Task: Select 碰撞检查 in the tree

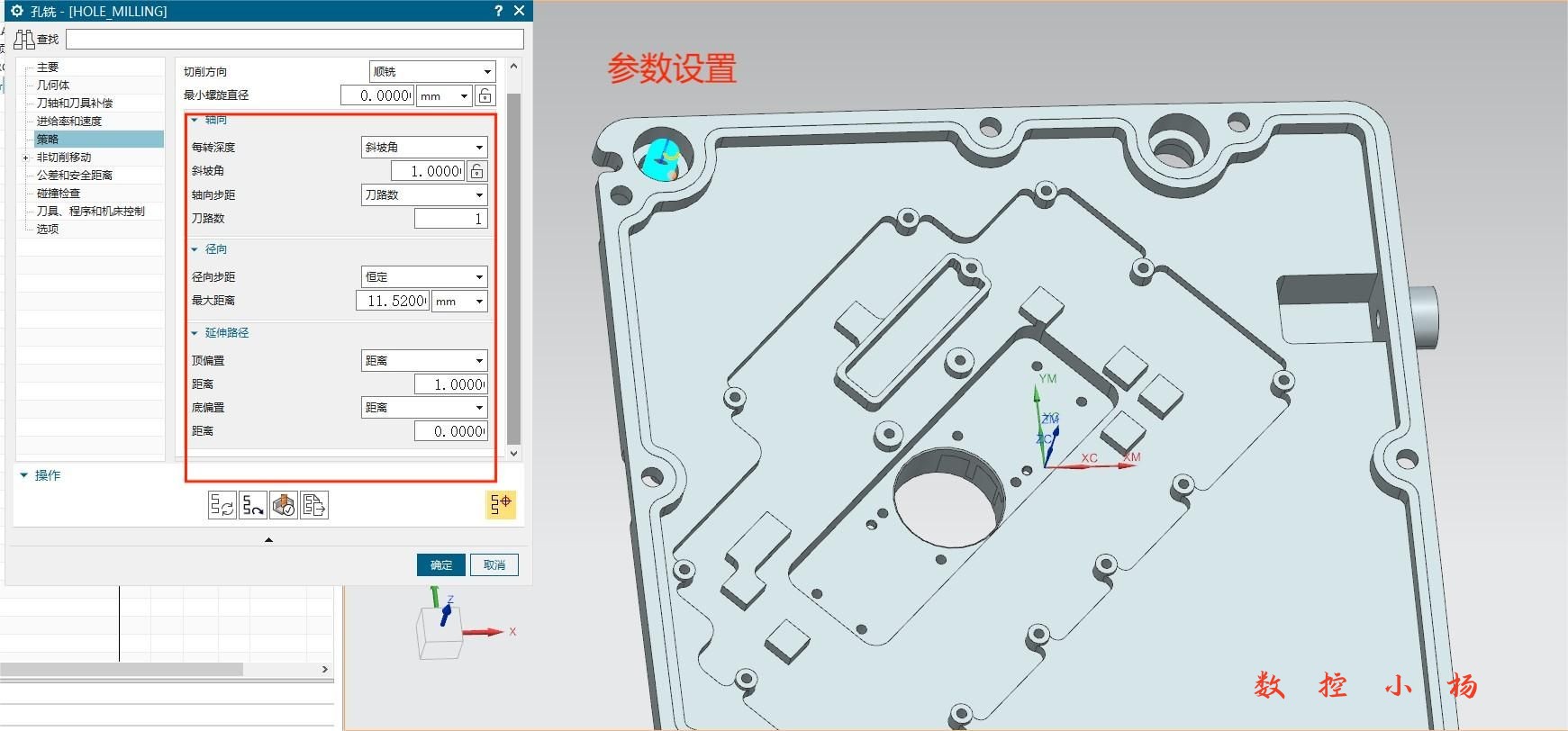Action: 59,194
